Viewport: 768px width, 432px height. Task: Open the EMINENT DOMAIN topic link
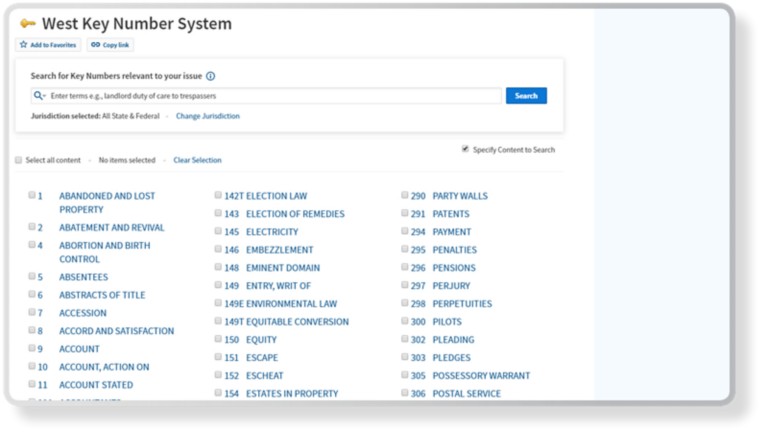tap(283, 268)
